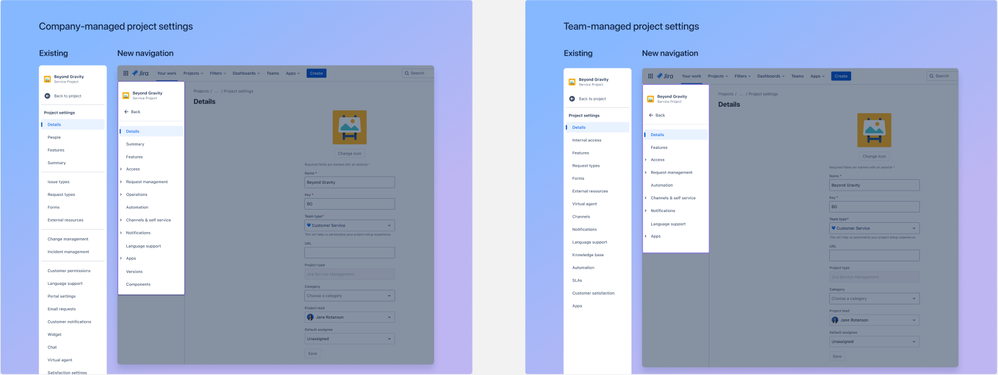Open Default assignee dropdown in team-managed Details

tap(874, 341)
